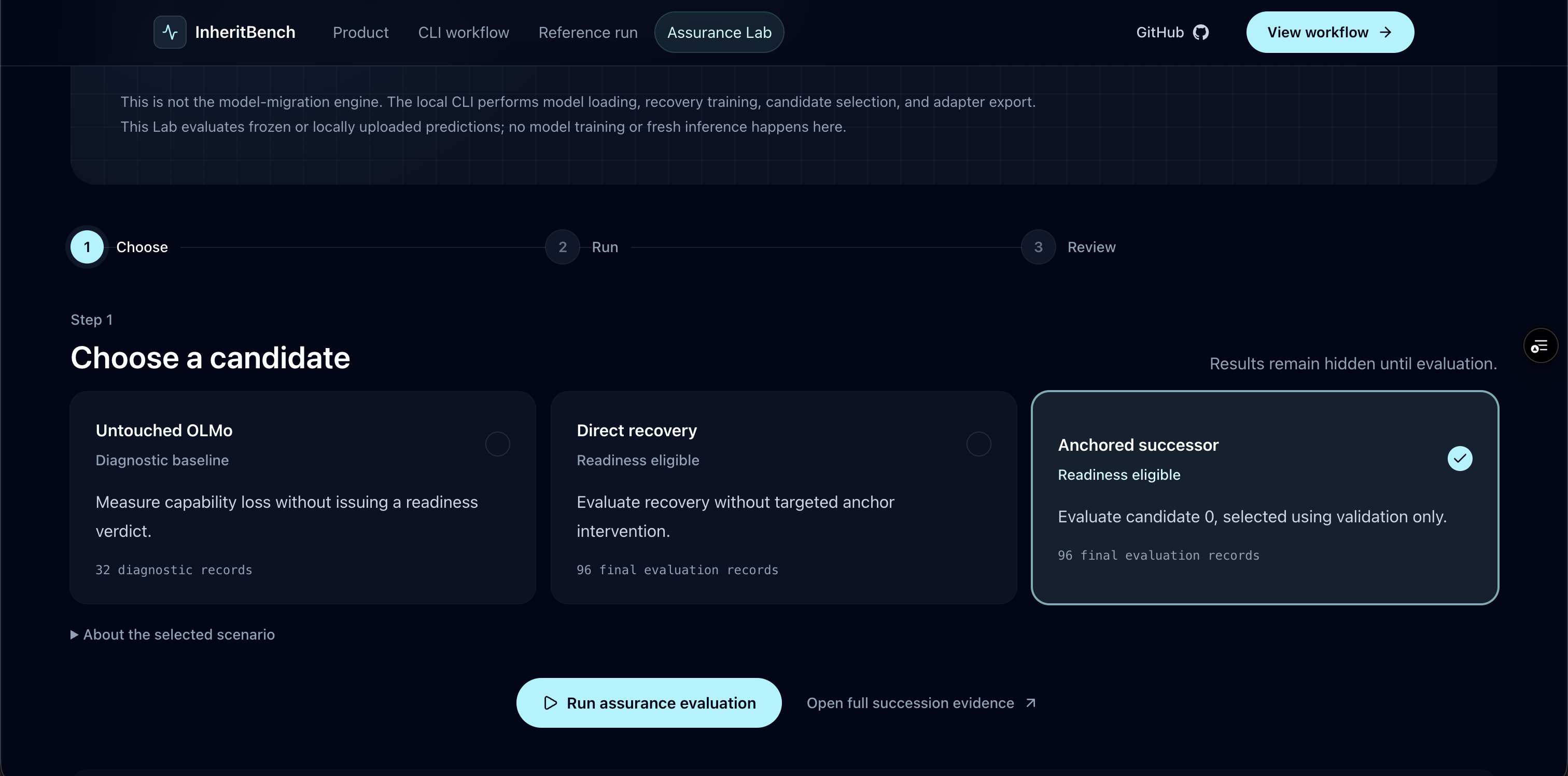The width and height of the screenshot is (1568, 776).
Task: Click the Anchored successor checked indicator
Action: coord(1460,459)
